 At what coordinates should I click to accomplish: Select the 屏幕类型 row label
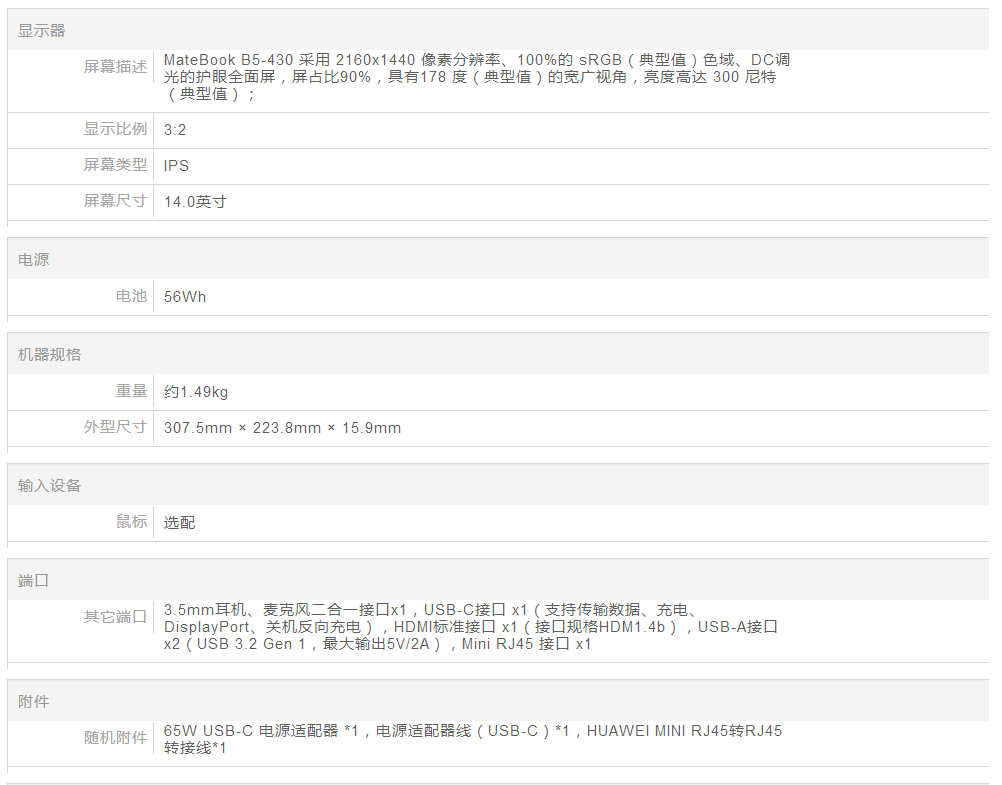click(x=115, y=165)
